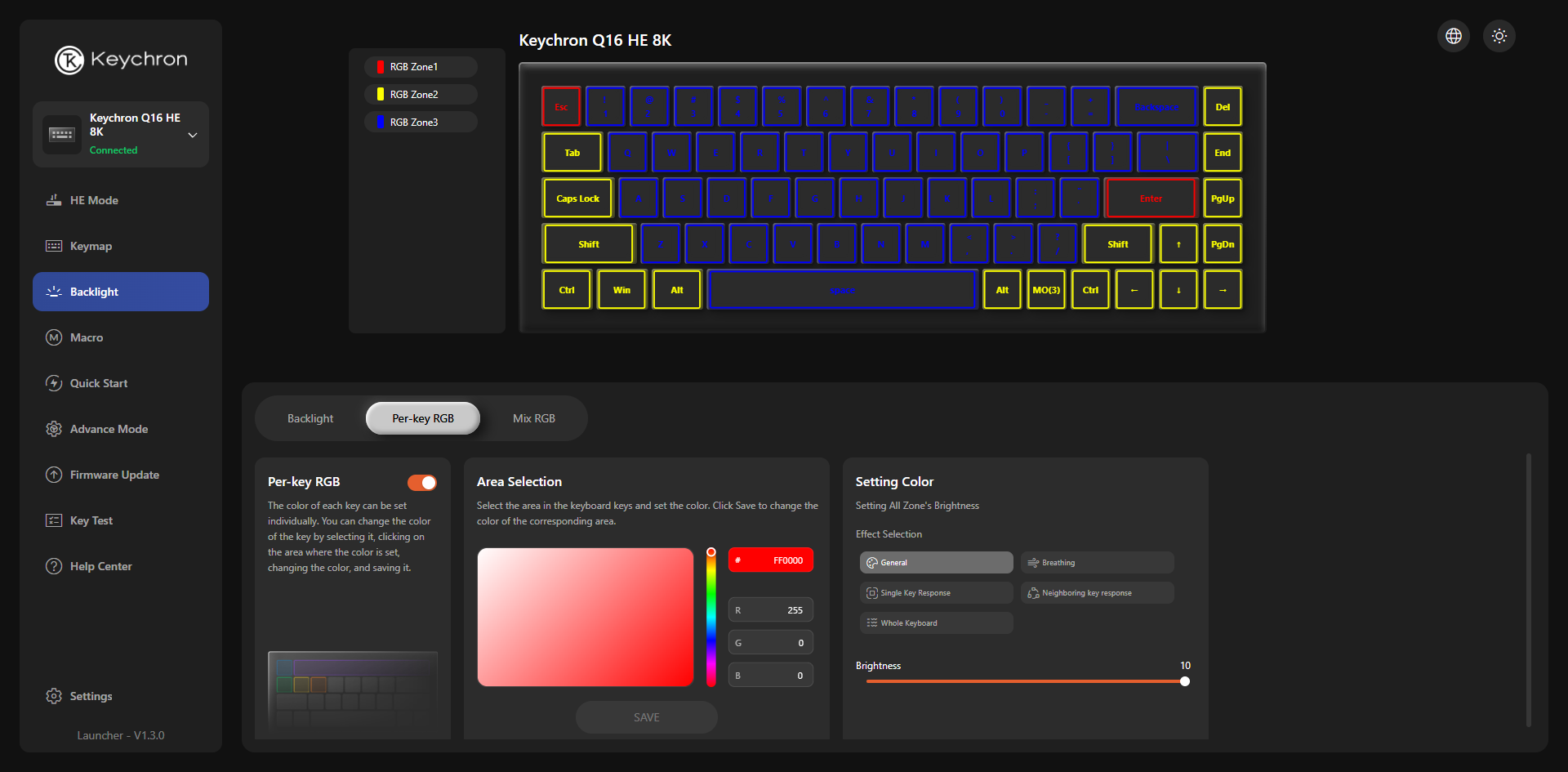Screen dimensions: 1568x772
Task: Expand the Keychron Q16 HE device dropdown
Action: (x=193, y=135)
